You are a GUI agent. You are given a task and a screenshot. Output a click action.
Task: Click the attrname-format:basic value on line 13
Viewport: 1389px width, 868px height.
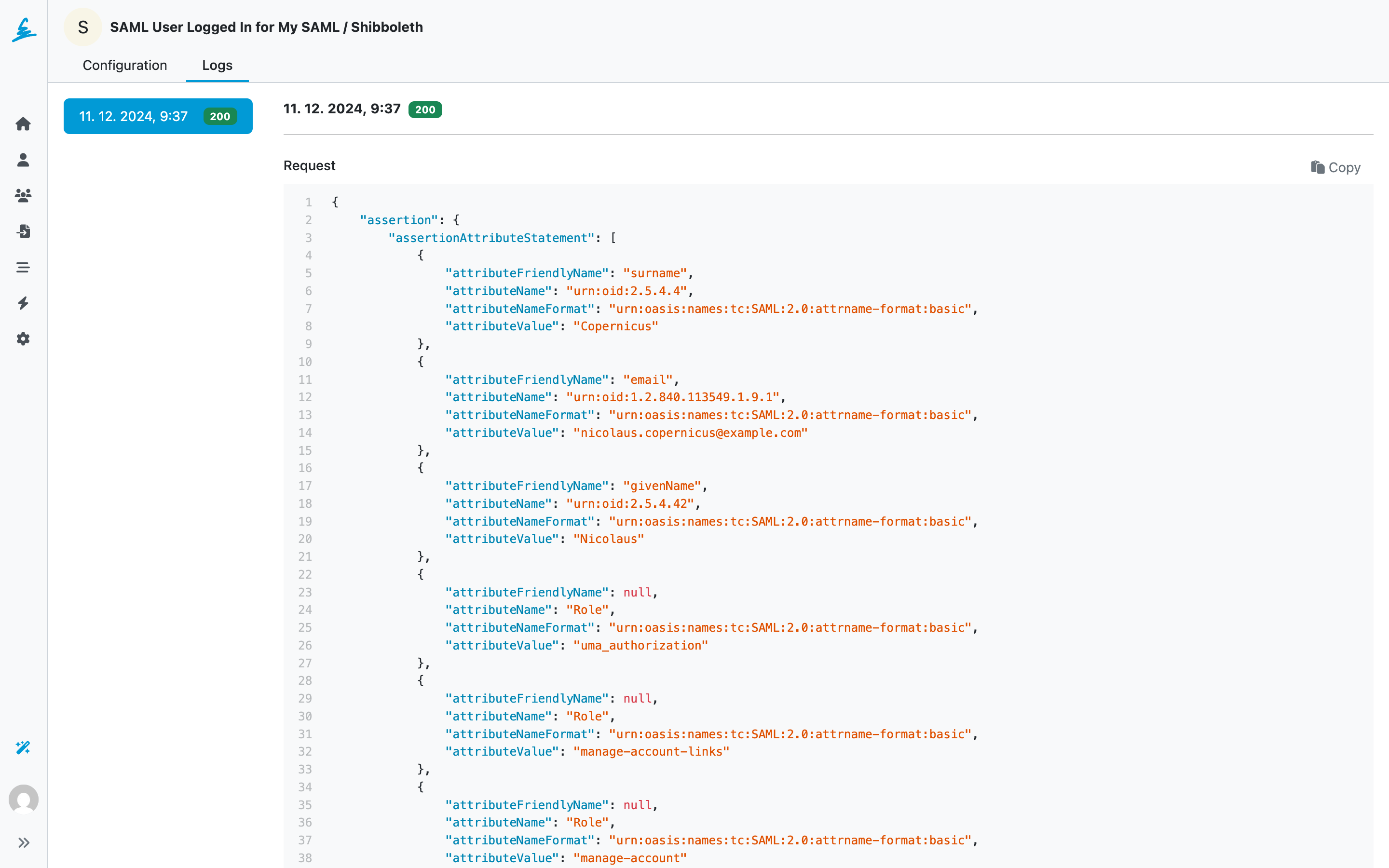pyautogui.click(x=790, y=415)
